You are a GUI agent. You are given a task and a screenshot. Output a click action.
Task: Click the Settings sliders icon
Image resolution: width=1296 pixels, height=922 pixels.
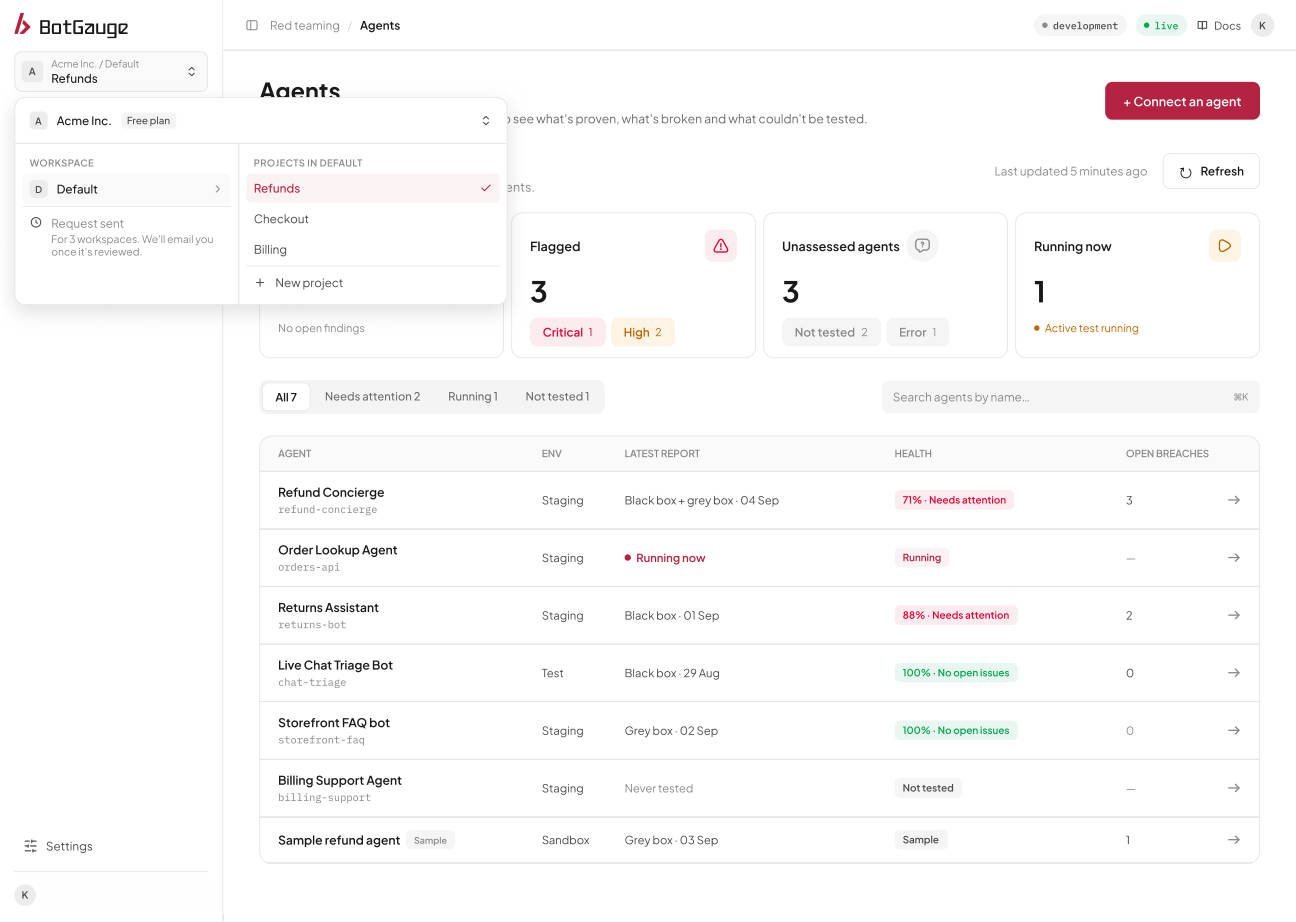click(x=31, y=846)
